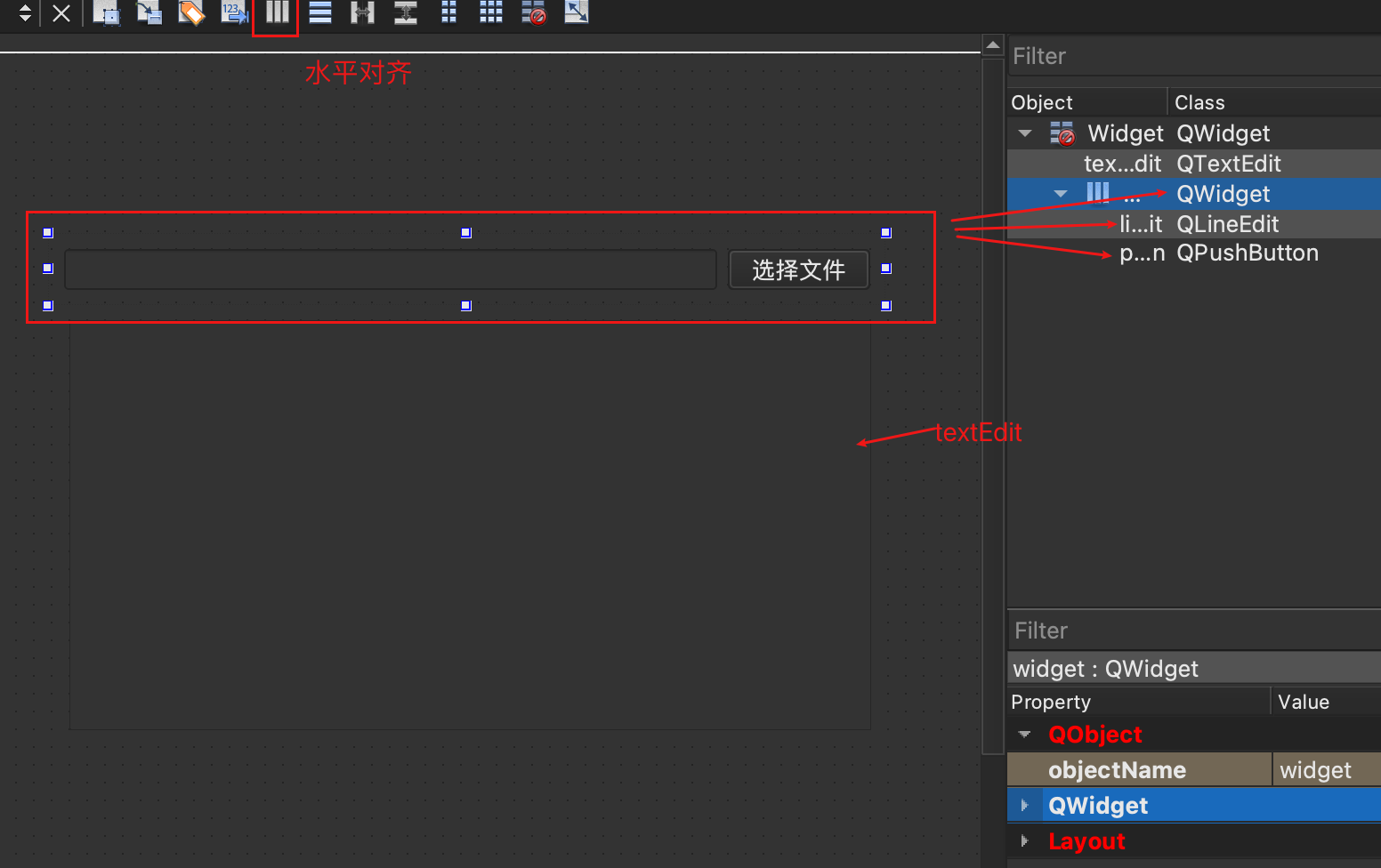Click the QTextEdit class cell
This screenshot has height=868, width=1381.
(x=1229, y=164)
